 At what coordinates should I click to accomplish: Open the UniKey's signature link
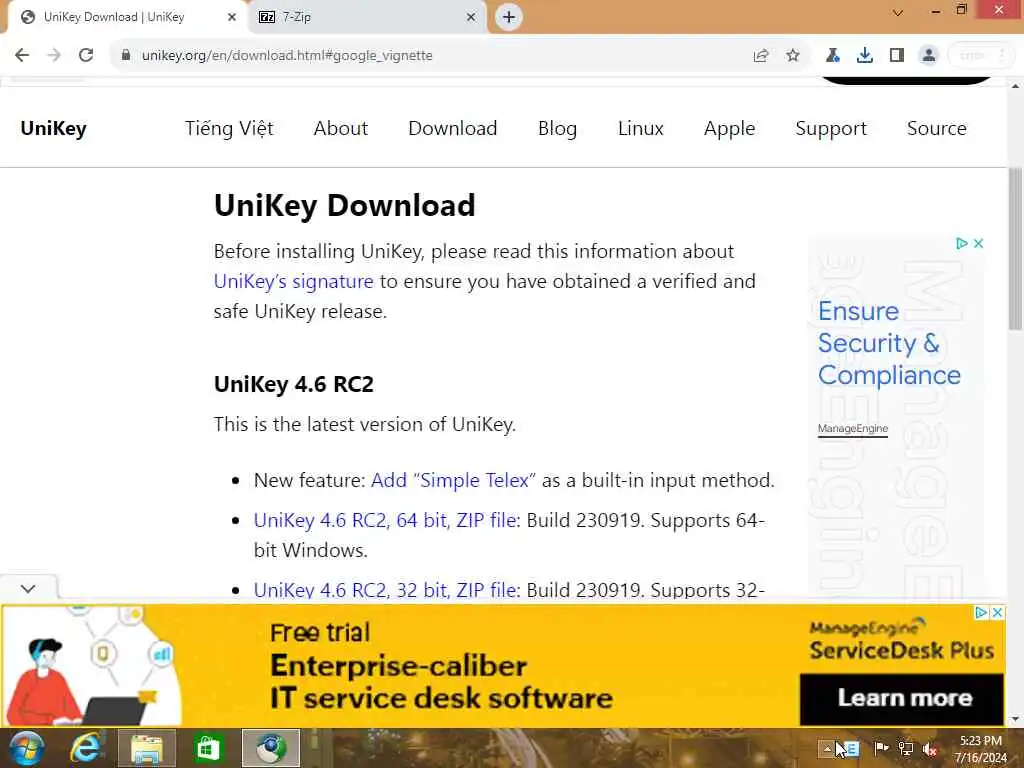pos(293,281)
